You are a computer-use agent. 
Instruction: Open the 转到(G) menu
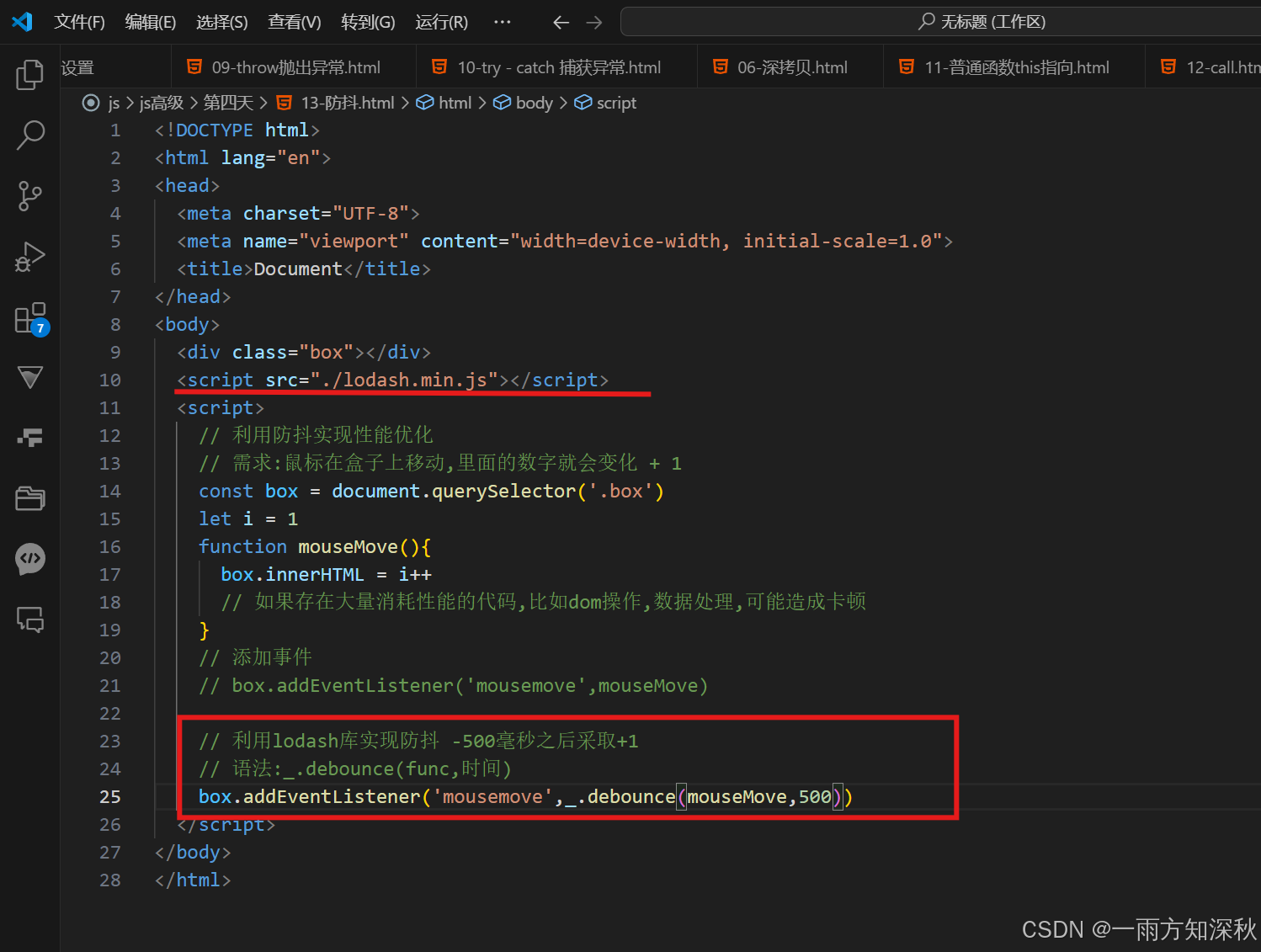pyautogui.click(x=368, y=22)
